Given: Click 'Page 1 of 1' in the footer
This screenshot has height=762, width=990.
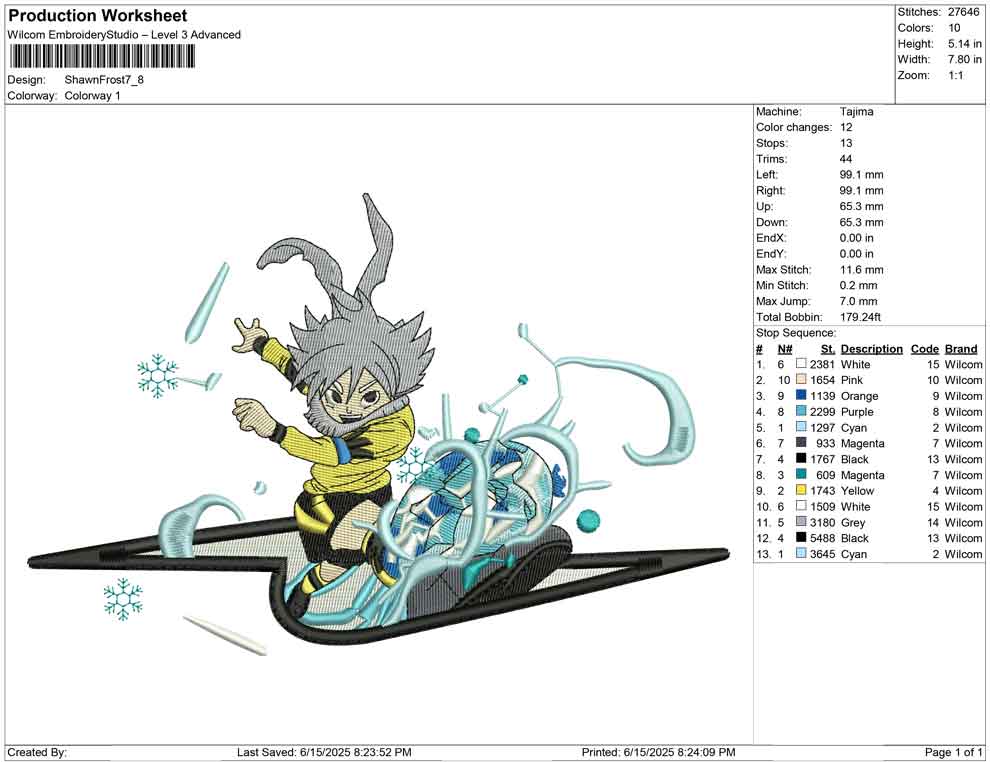Looking at the screenshot, I should click(x=953, y=752).
